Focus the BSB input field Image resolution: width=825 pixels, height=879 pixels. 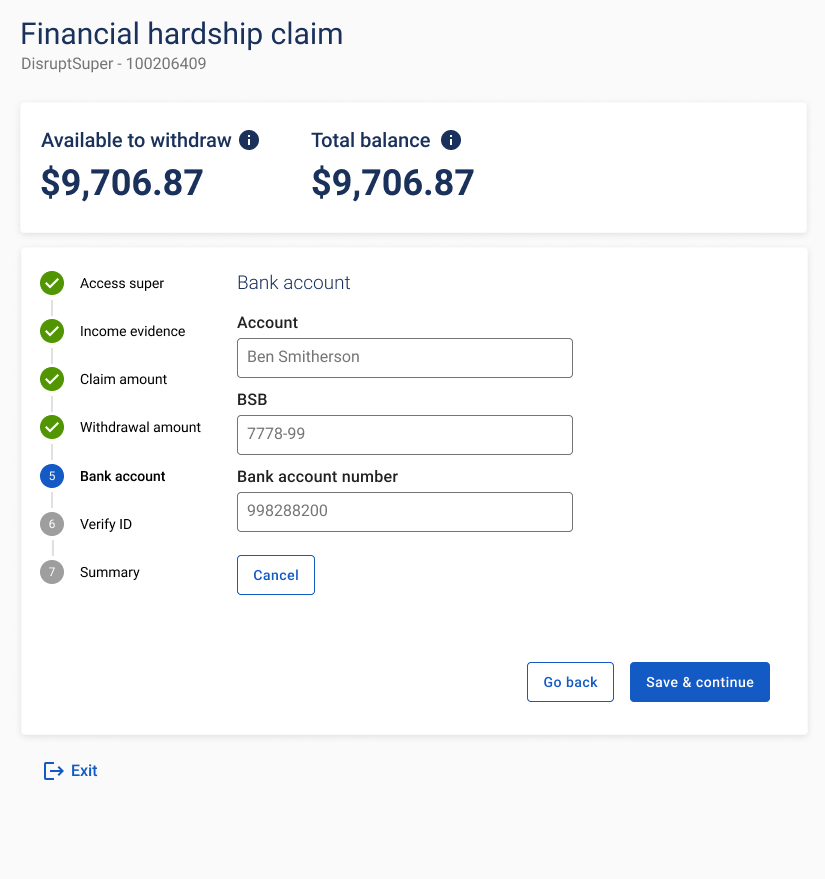(405, 435)
